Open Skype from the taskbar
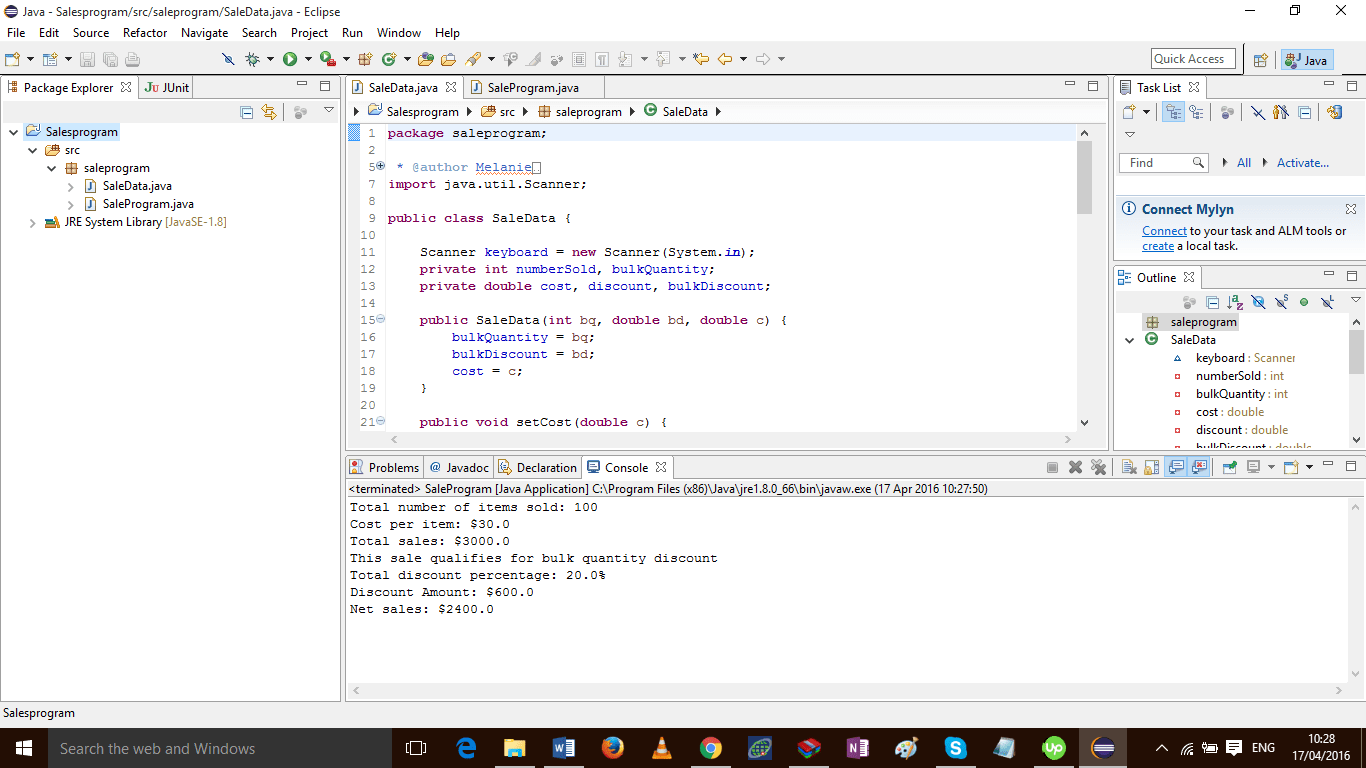Viewport: 1366px width, 768px height. click(956, 748)
